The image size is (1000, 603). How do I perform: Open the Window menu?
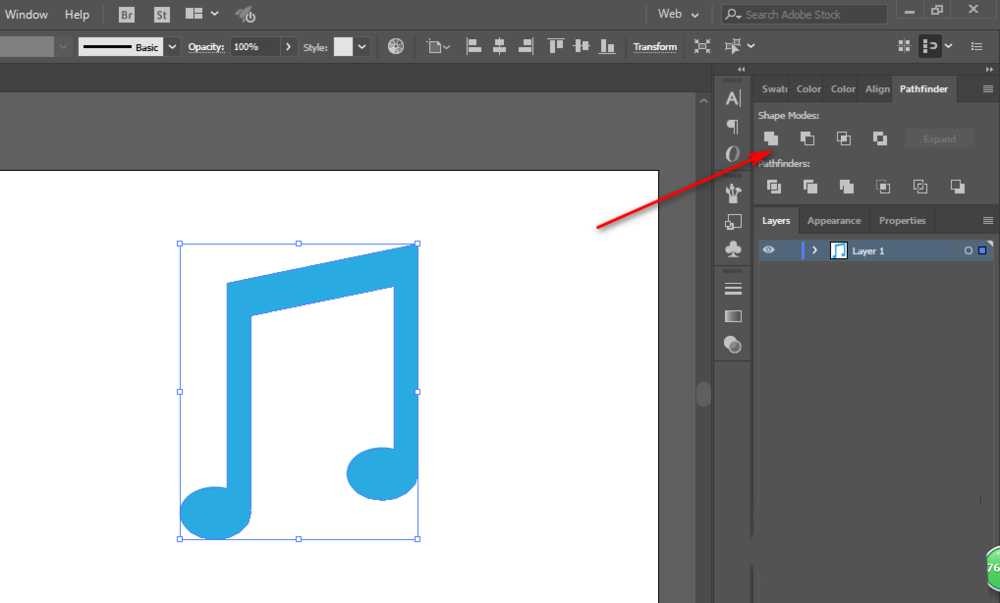click(26, 14)
